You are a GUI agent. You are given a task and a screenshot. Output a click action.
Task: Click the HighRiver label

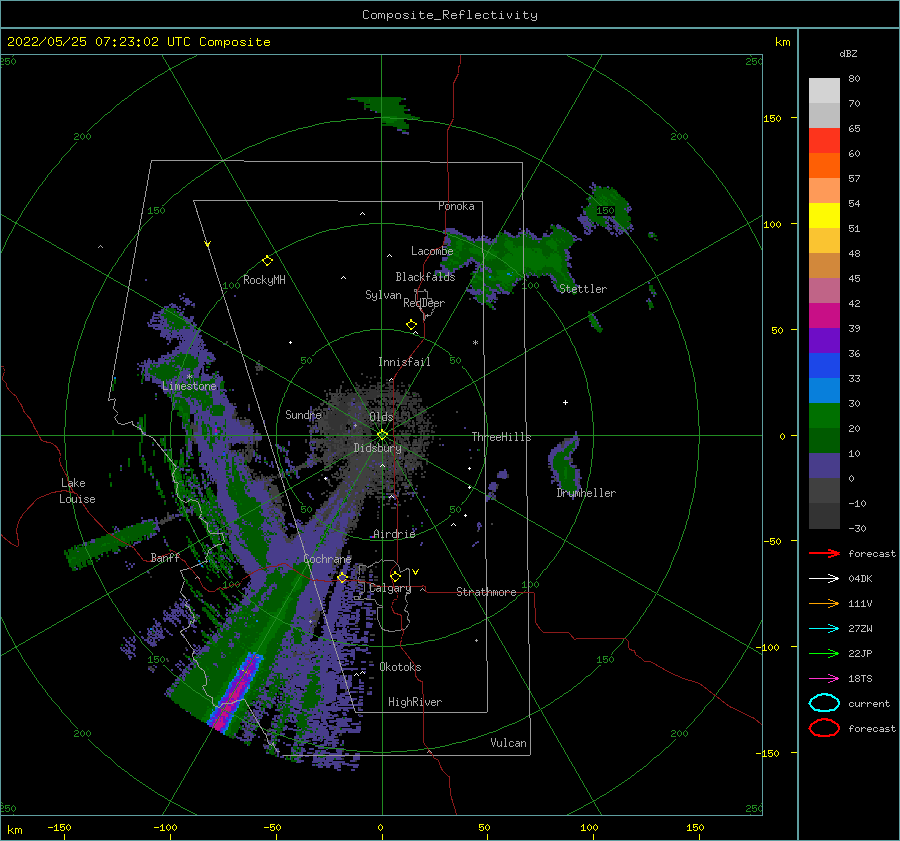point(415,702)
